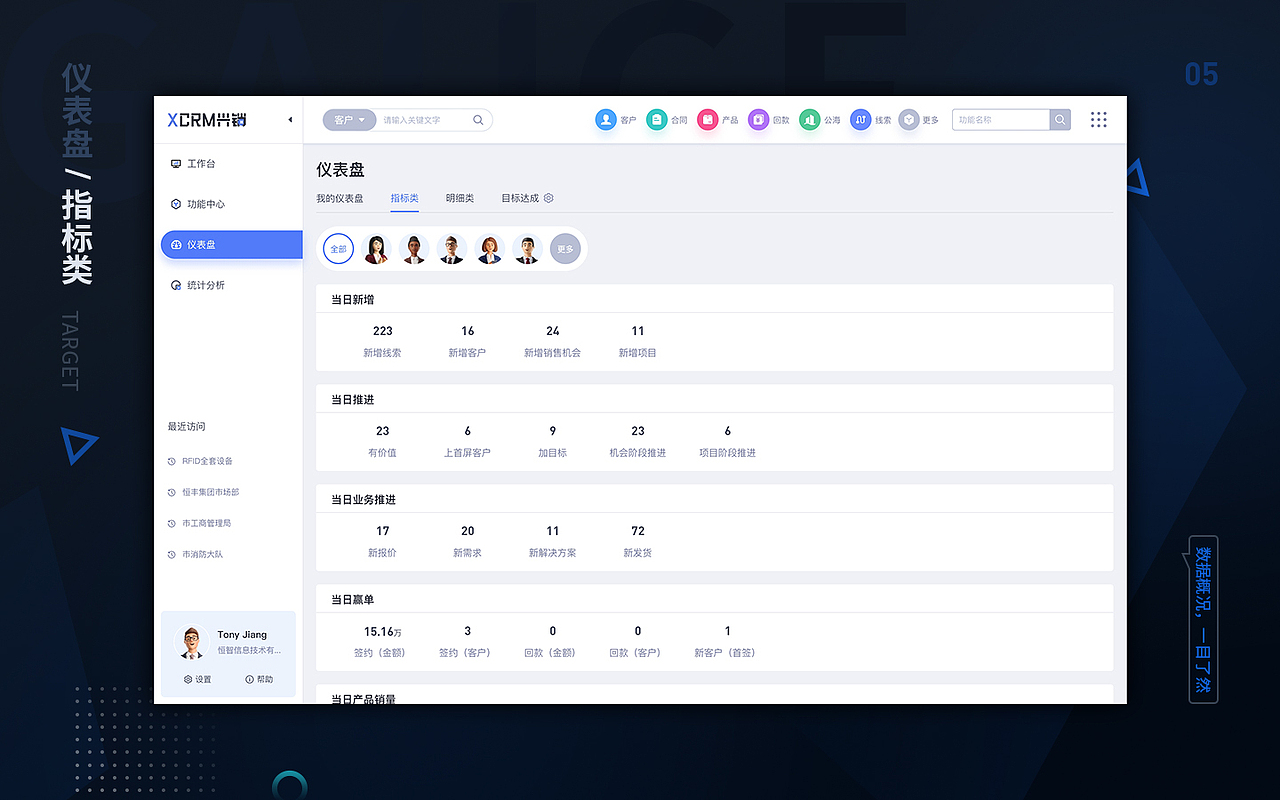
Task: Click the 功能名称 function search field
Action: pos(1001,120)
